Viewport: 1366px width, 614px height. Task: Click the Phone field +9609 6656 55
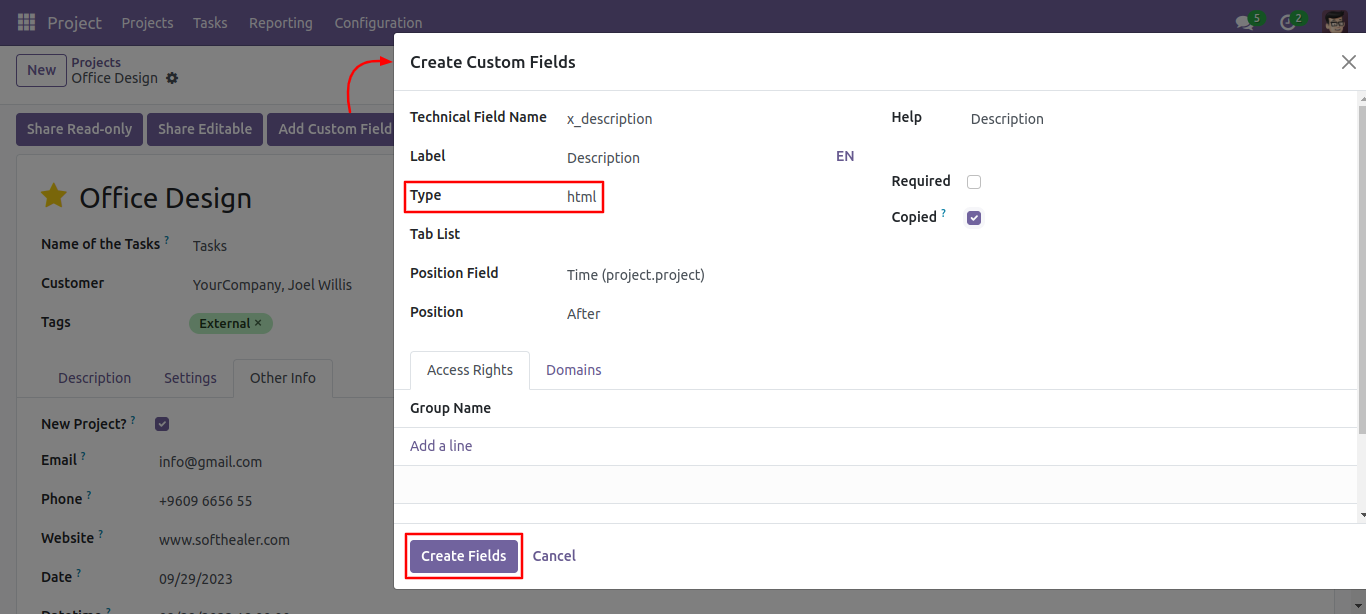205,501
